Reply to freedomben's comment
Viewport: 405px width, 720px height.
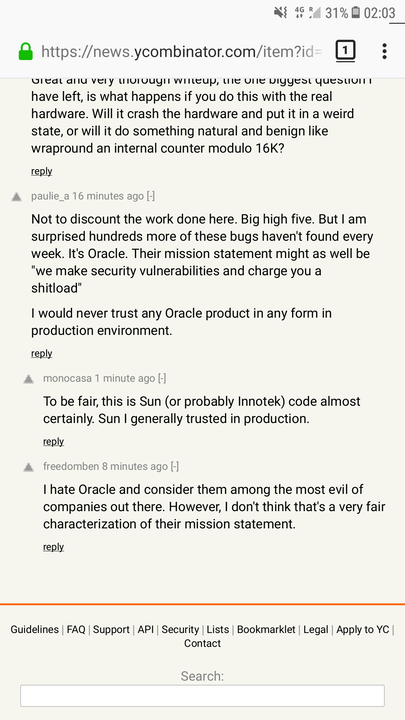[x=54, y=547]
